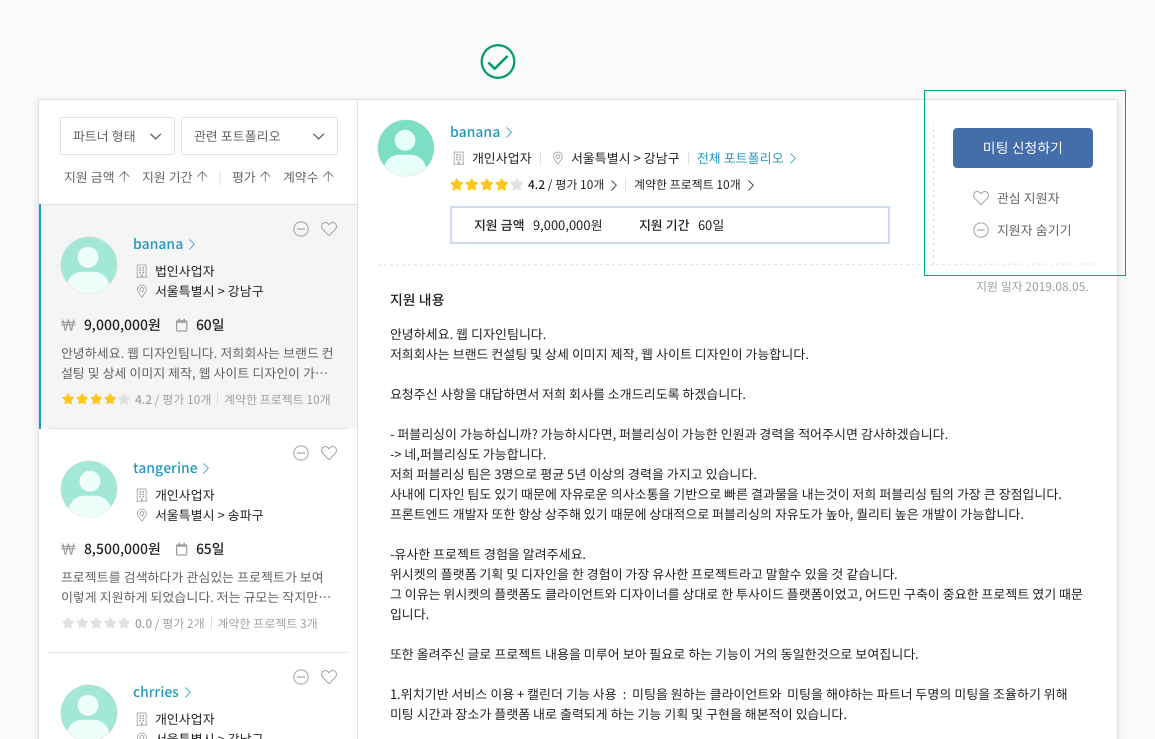Select tangerine avatar thumbnail
Viewport: 1155px width, 739px height.
(x=88, y=489)
